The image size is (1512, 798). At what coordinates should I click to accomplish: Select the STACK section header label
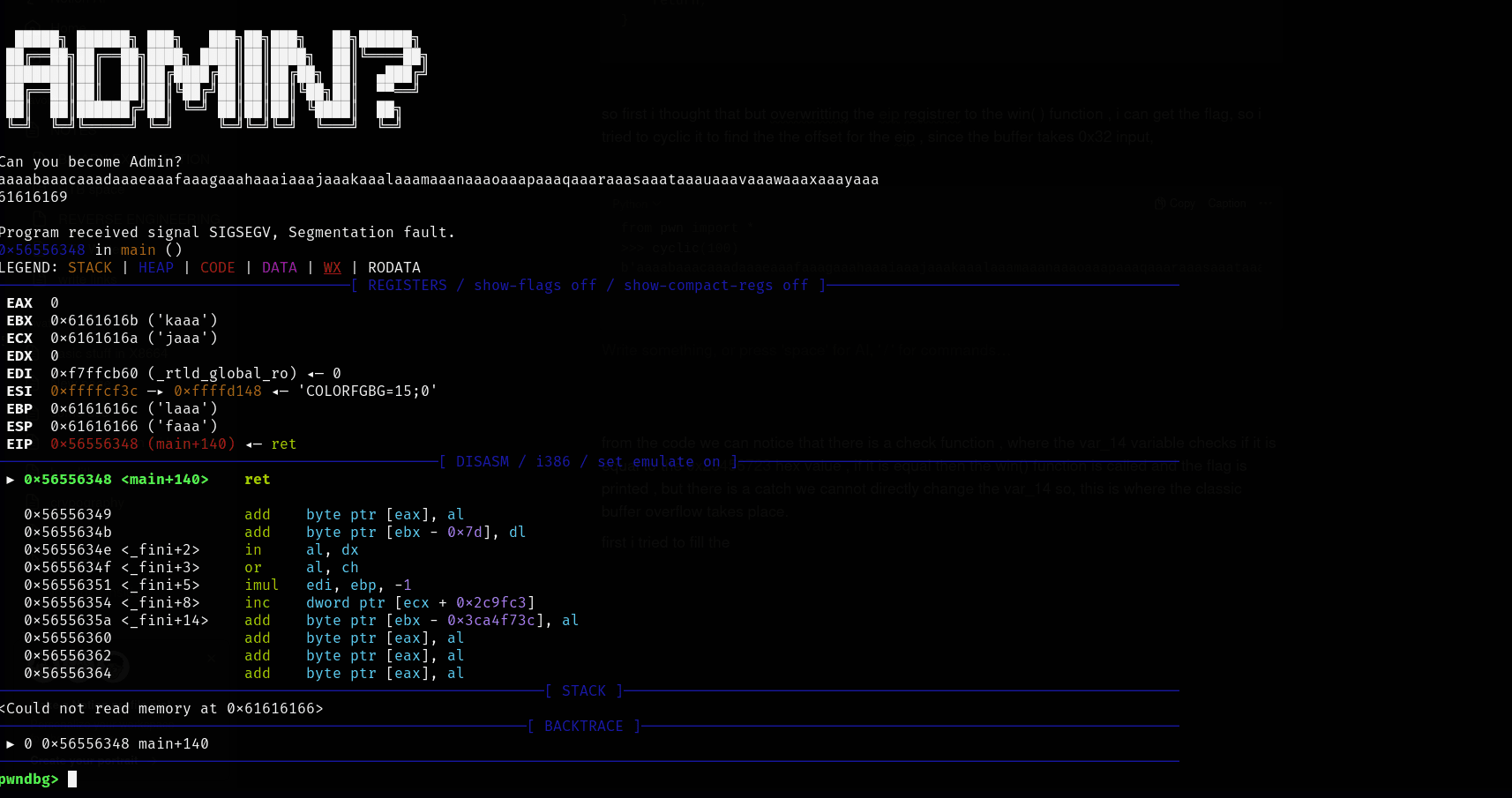click(583, 691)
